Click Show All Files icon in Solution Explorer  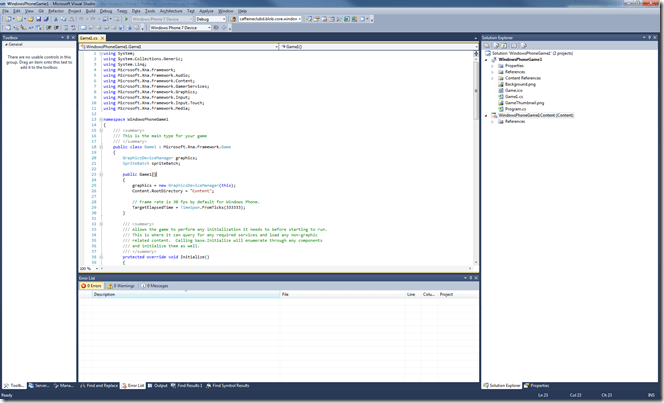(x=496, y=45)
